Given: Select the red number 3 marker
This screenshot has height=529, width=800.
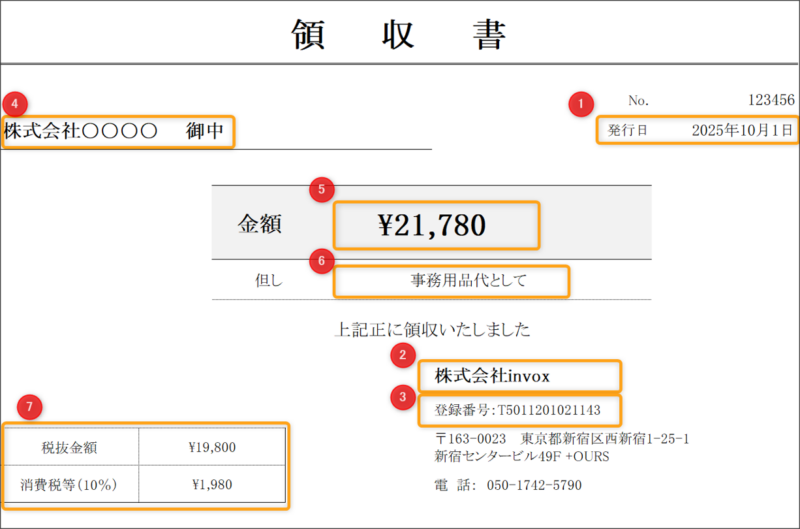Looking at the screenshot, I should click(402, 397).
